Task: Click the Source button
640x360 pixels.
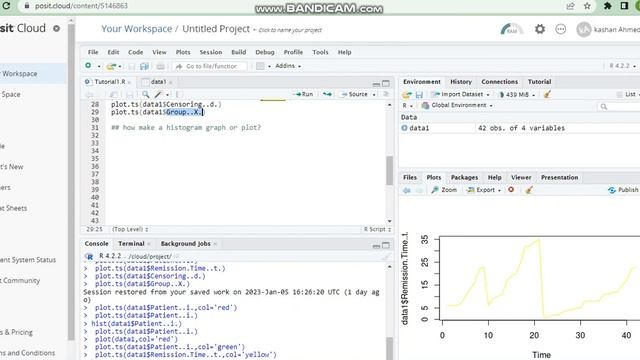Action: click(x=354, y=94)
